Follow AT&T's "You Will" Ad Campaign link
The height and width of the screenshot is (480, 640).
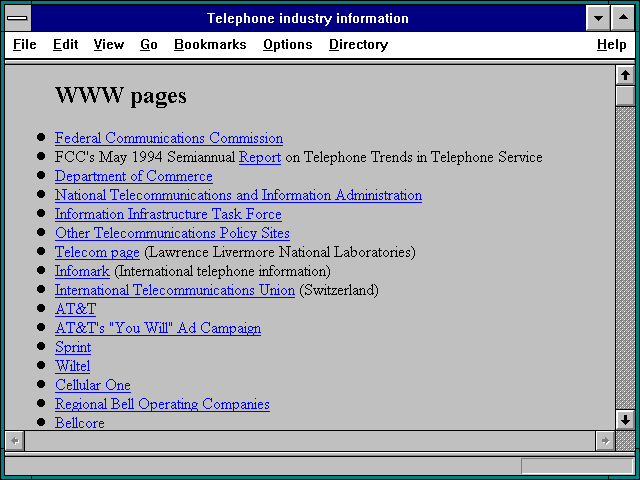[x=158, y=328]
